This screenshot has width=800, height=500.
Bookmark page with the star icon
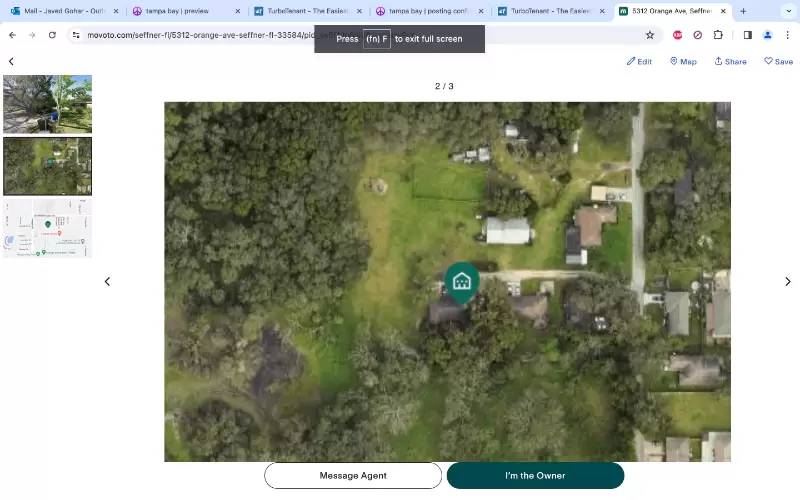649,35
